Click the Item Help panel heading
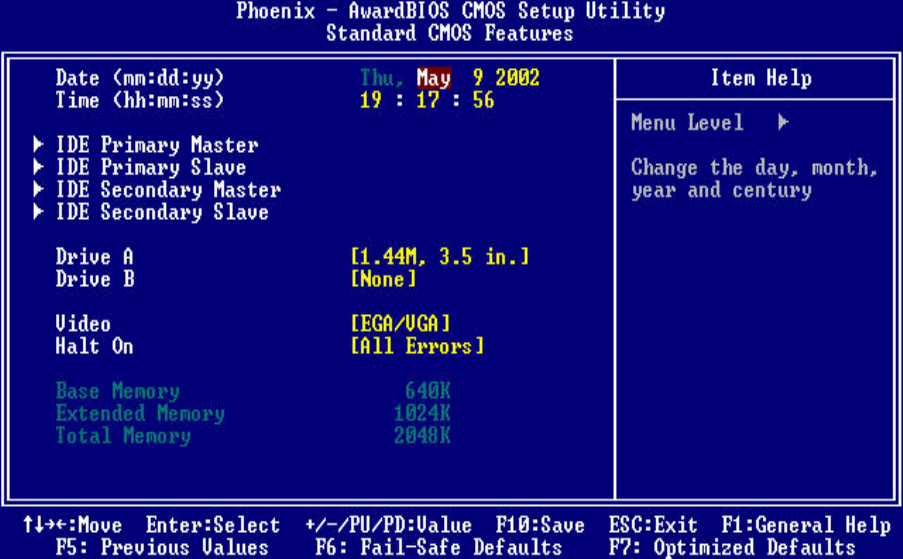This screenshot has height=559, width=903. (761, 78)
